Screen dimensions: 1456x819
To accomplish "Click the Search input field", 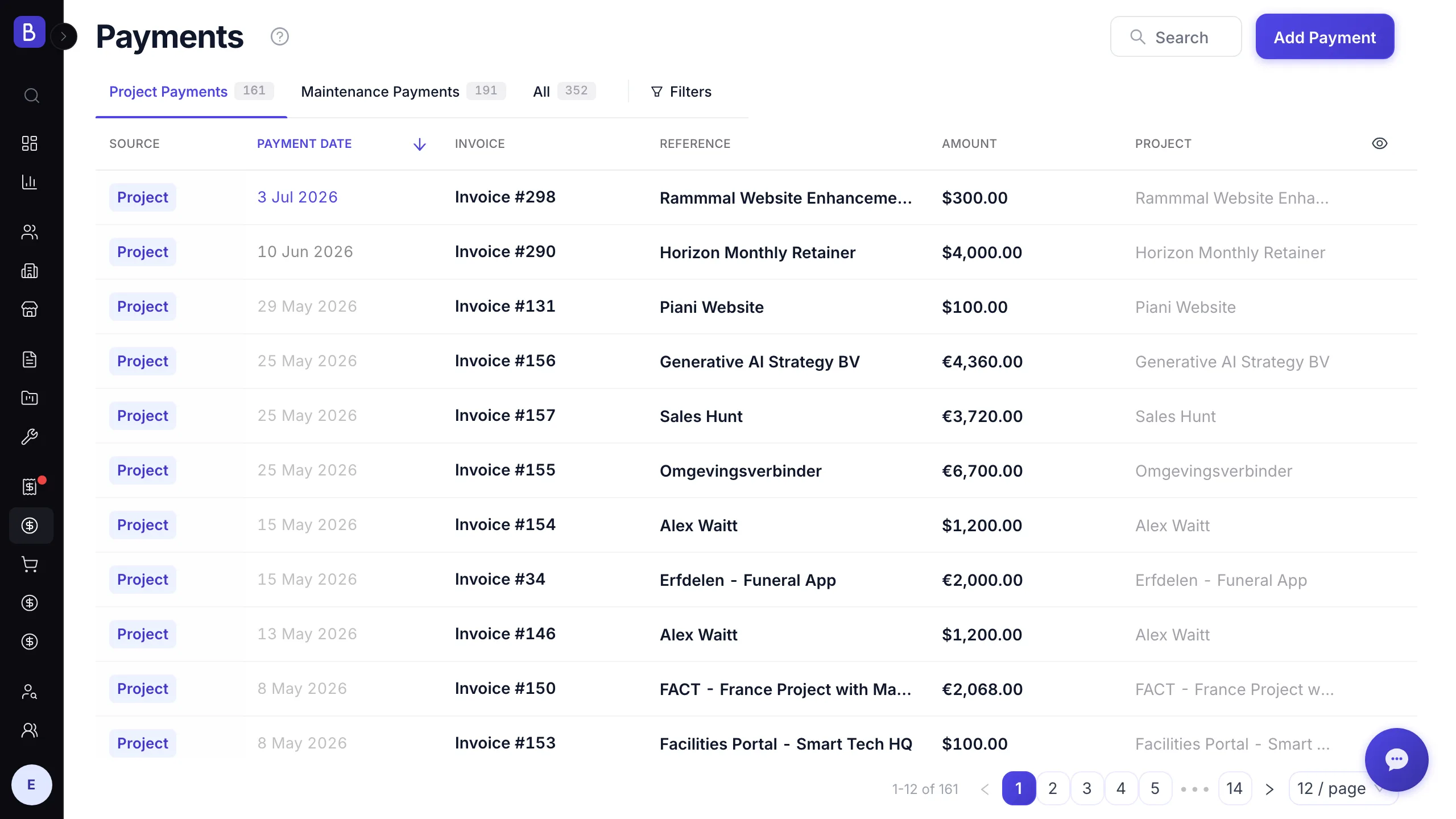I will pos(1176,37).
